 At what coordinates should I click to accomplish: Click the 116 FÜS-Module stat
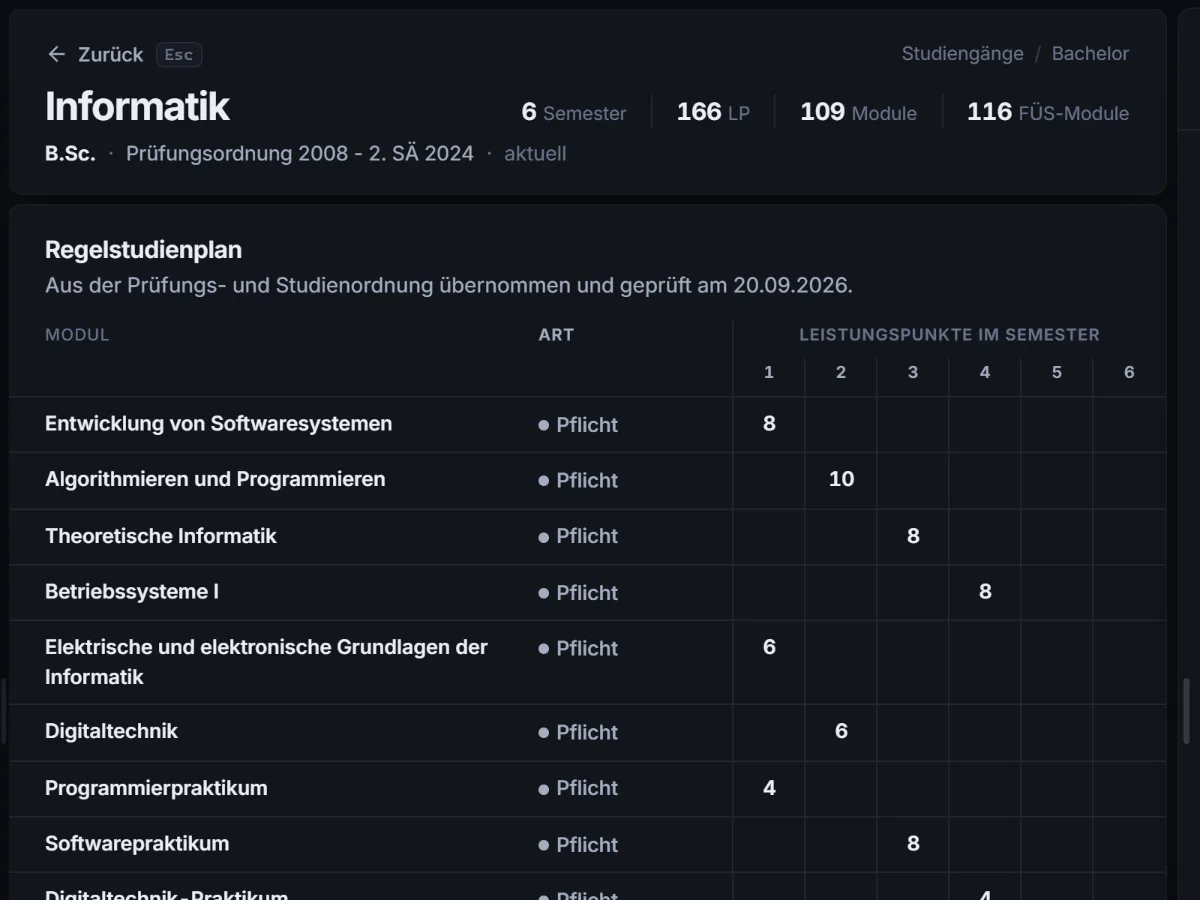tap(1047, 112)
